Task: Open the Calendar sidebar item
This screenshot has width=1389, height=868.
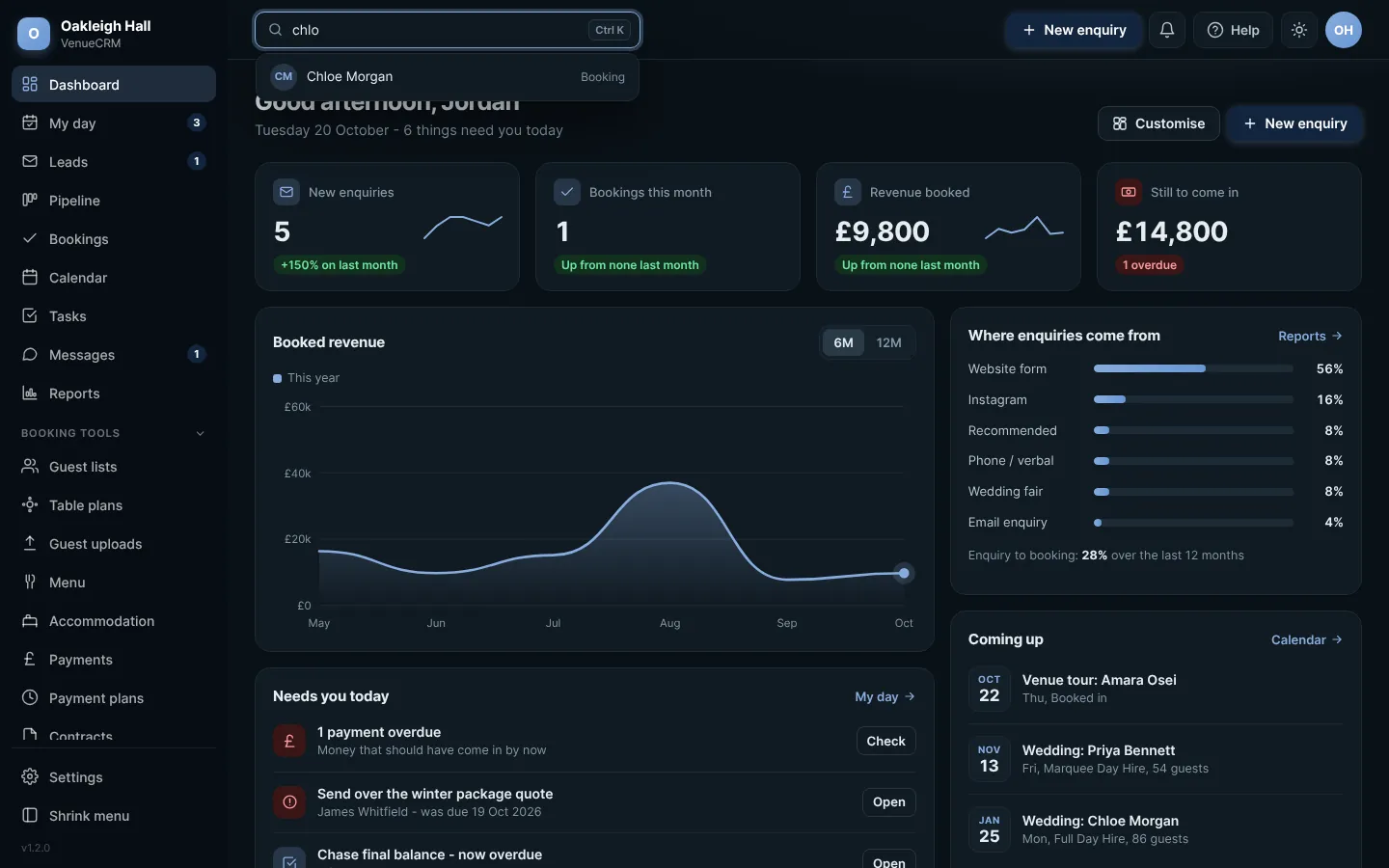Action: coord(114,278)
